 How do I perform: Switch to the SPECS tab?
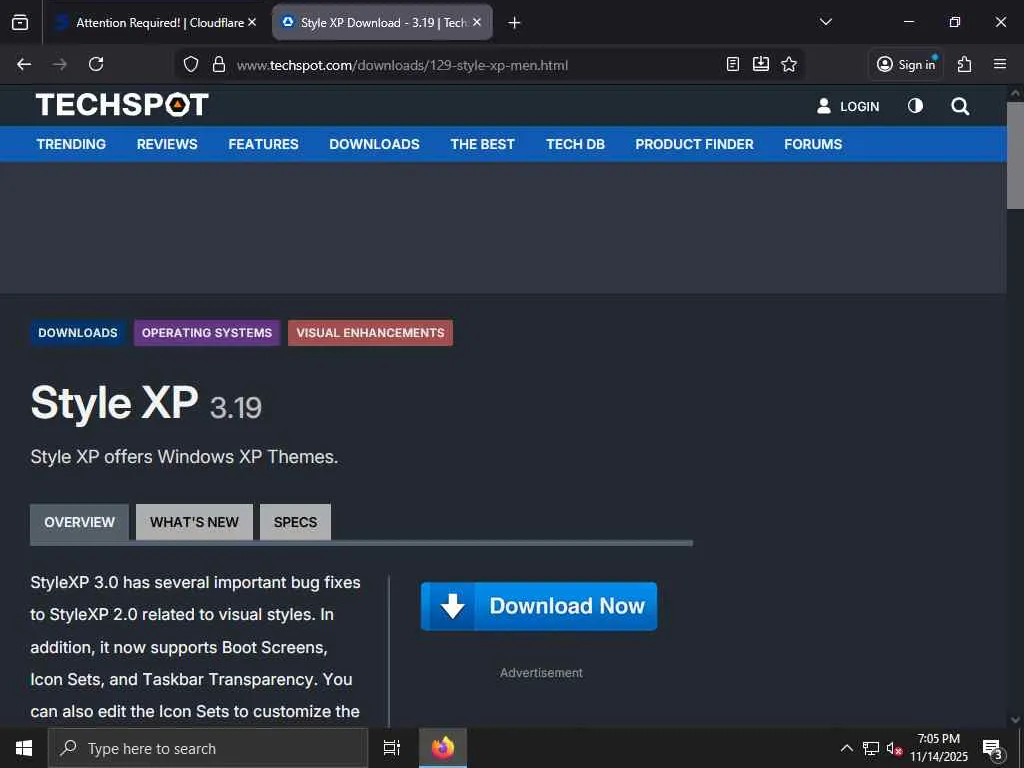[x=295, y=522]
